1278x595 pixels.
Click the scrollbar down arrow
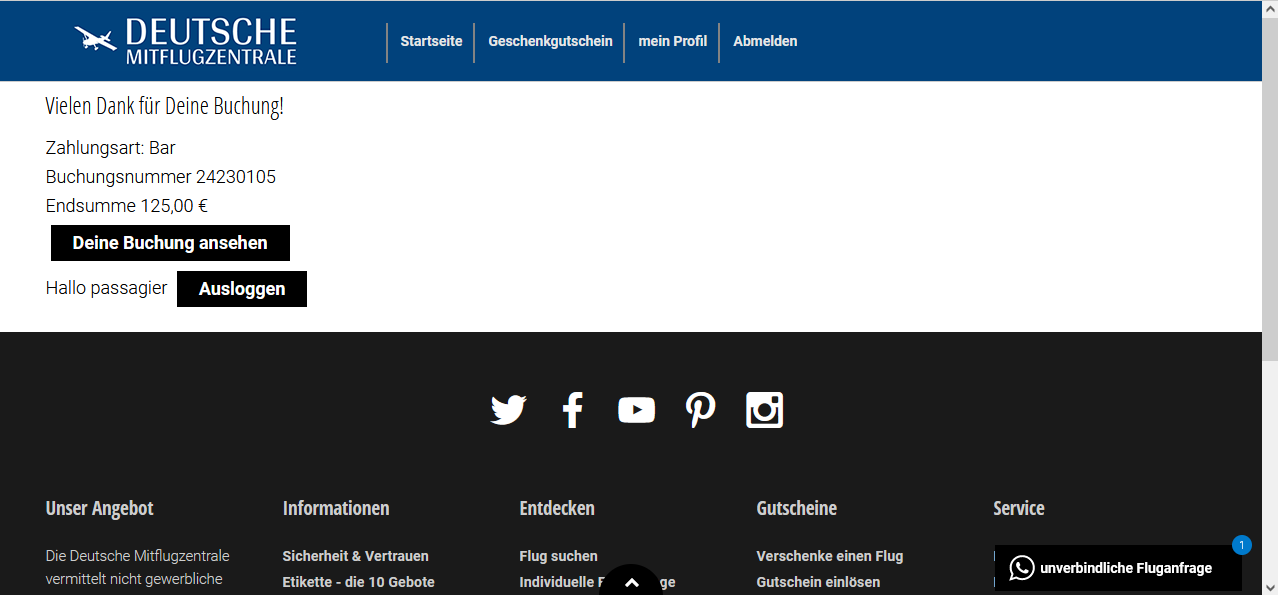click(x=1269, y=586)
